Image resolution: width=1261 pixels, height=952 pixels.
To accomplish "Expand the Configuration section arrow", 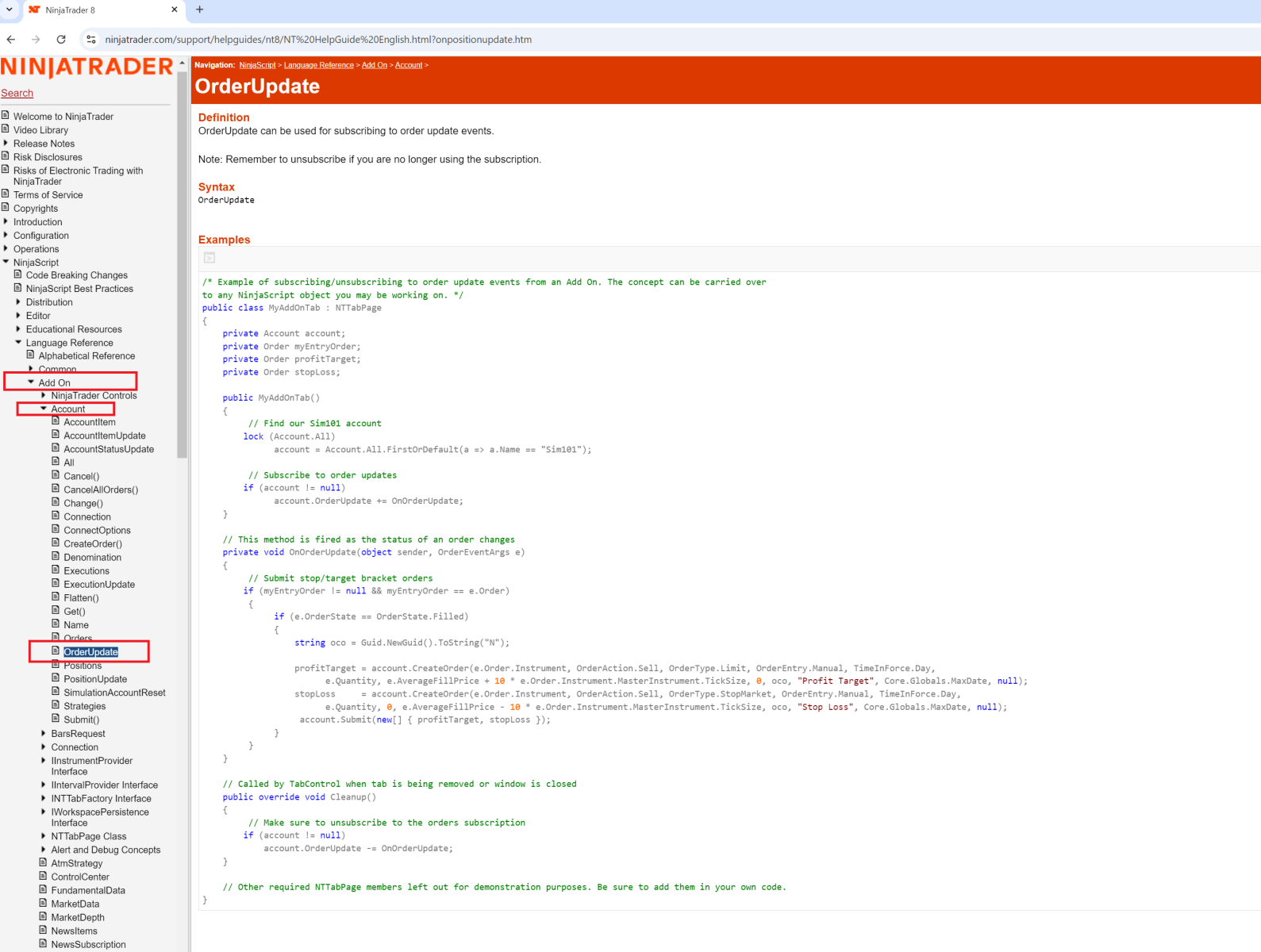I will tap(6, 235).
